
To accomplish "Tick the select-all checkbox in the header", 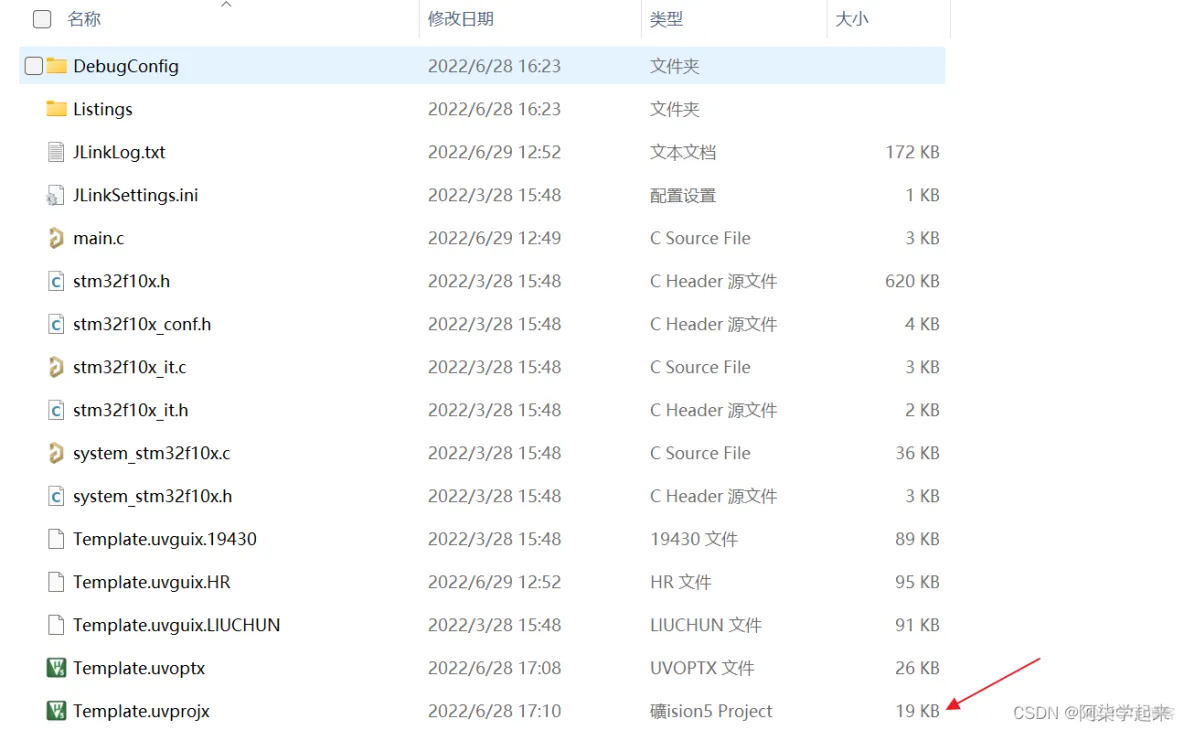I will [x=42, y=19].
